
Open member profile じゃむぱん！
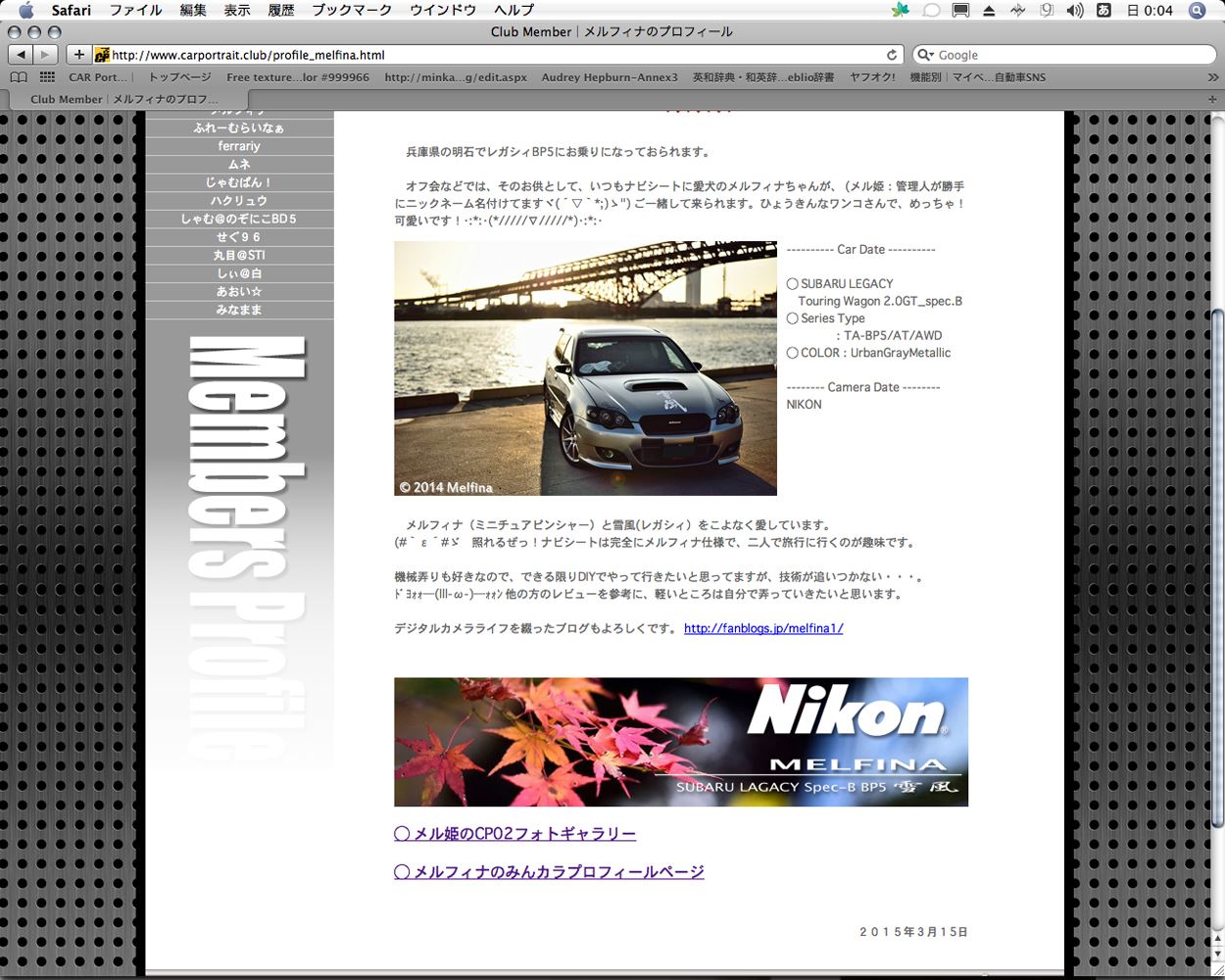(x=239, y=182)
